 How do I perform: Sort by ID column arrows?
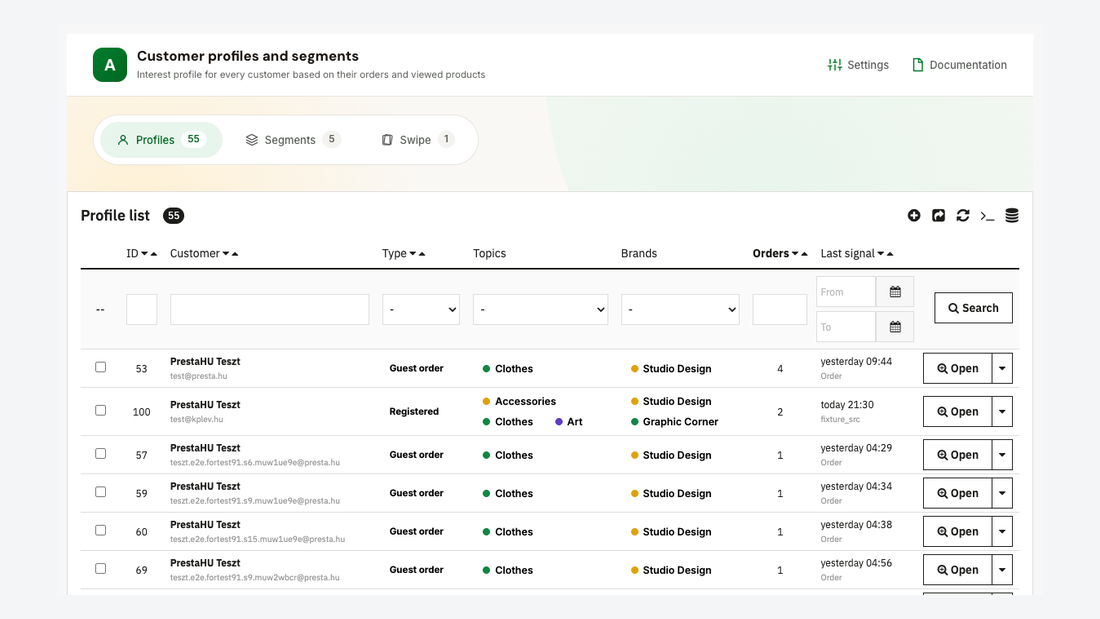(149, 253)
